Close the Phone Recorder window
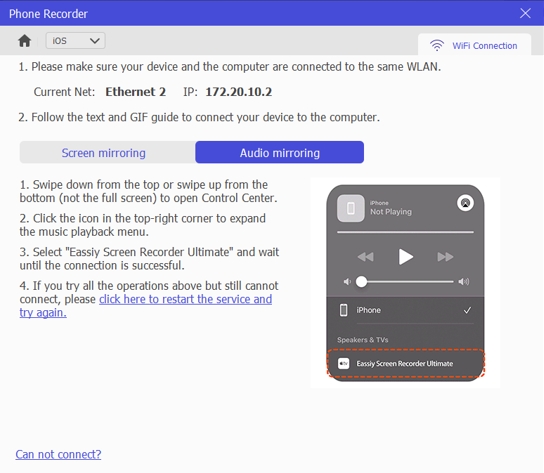Image resolution: width=544 pixels, height=473 pixels. click(x=525, y=13)
